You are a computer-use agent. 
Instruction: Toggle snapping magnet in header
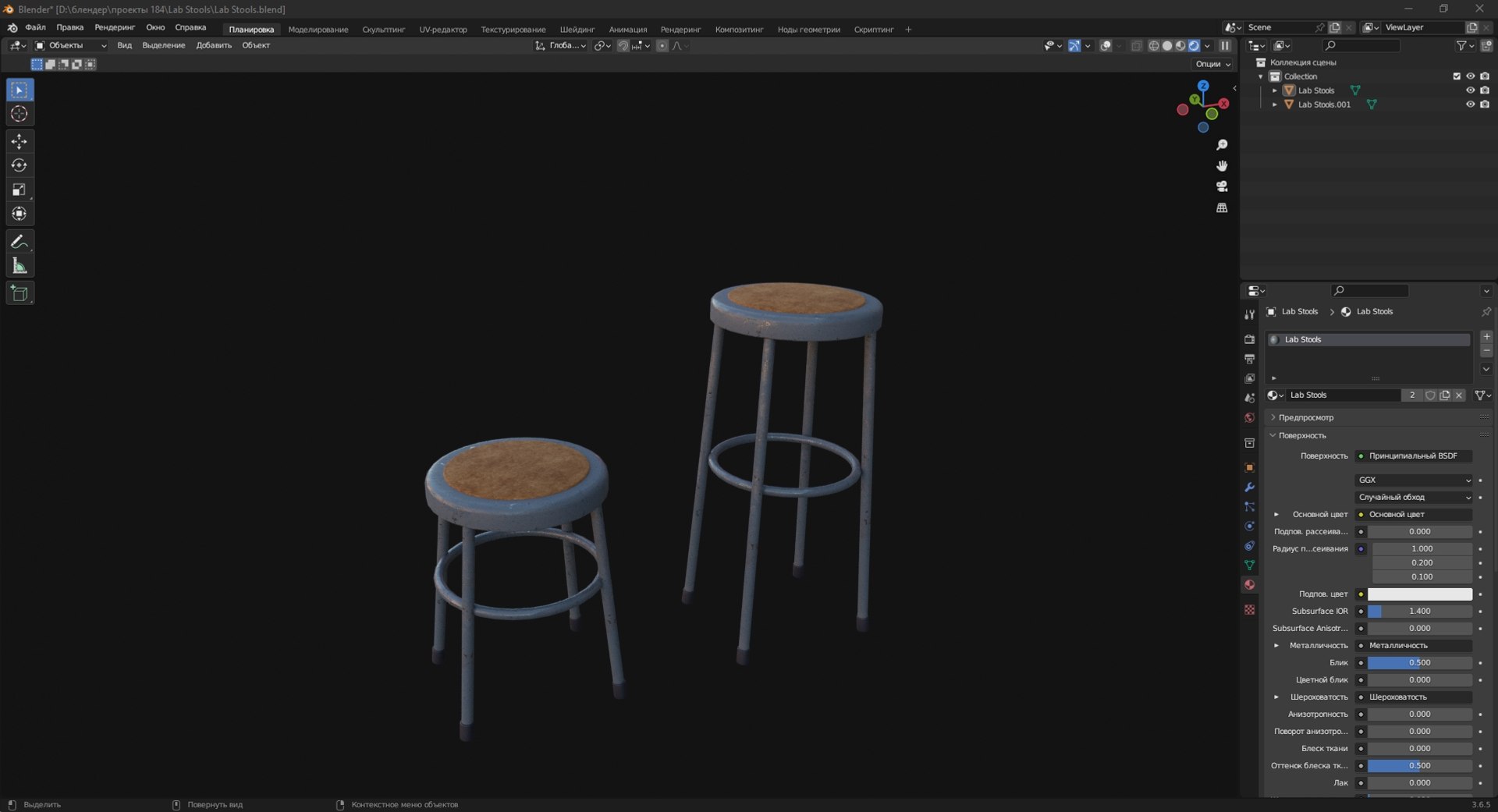623,46
